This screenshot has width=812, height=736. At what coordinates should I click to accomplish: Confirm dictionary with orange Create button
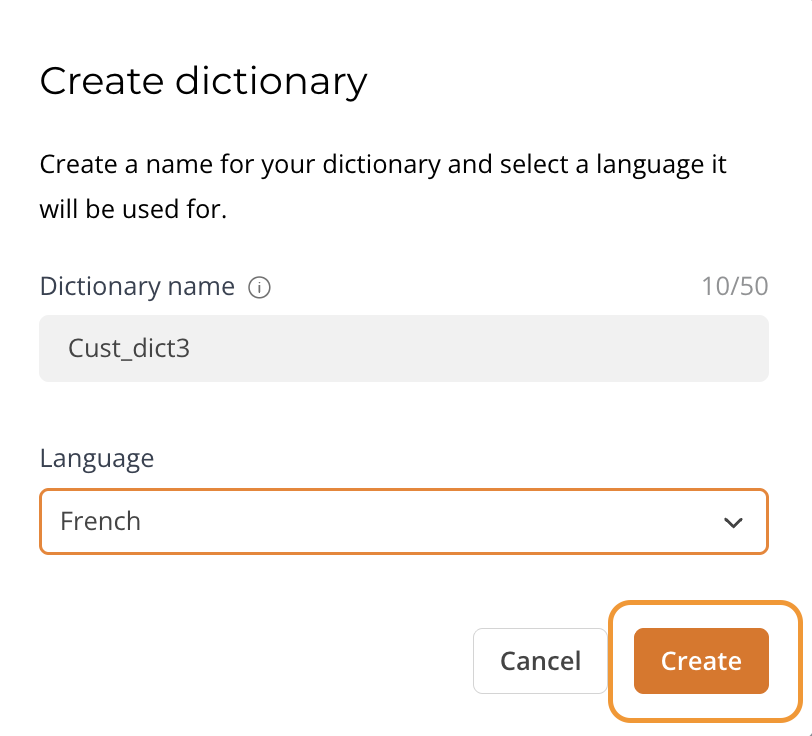coord(701,661)
